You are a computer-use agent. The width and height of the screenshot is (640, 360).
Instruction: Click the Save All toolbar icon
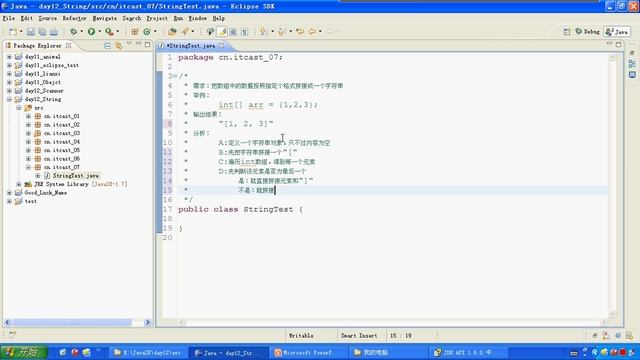[x=42, y=31]
